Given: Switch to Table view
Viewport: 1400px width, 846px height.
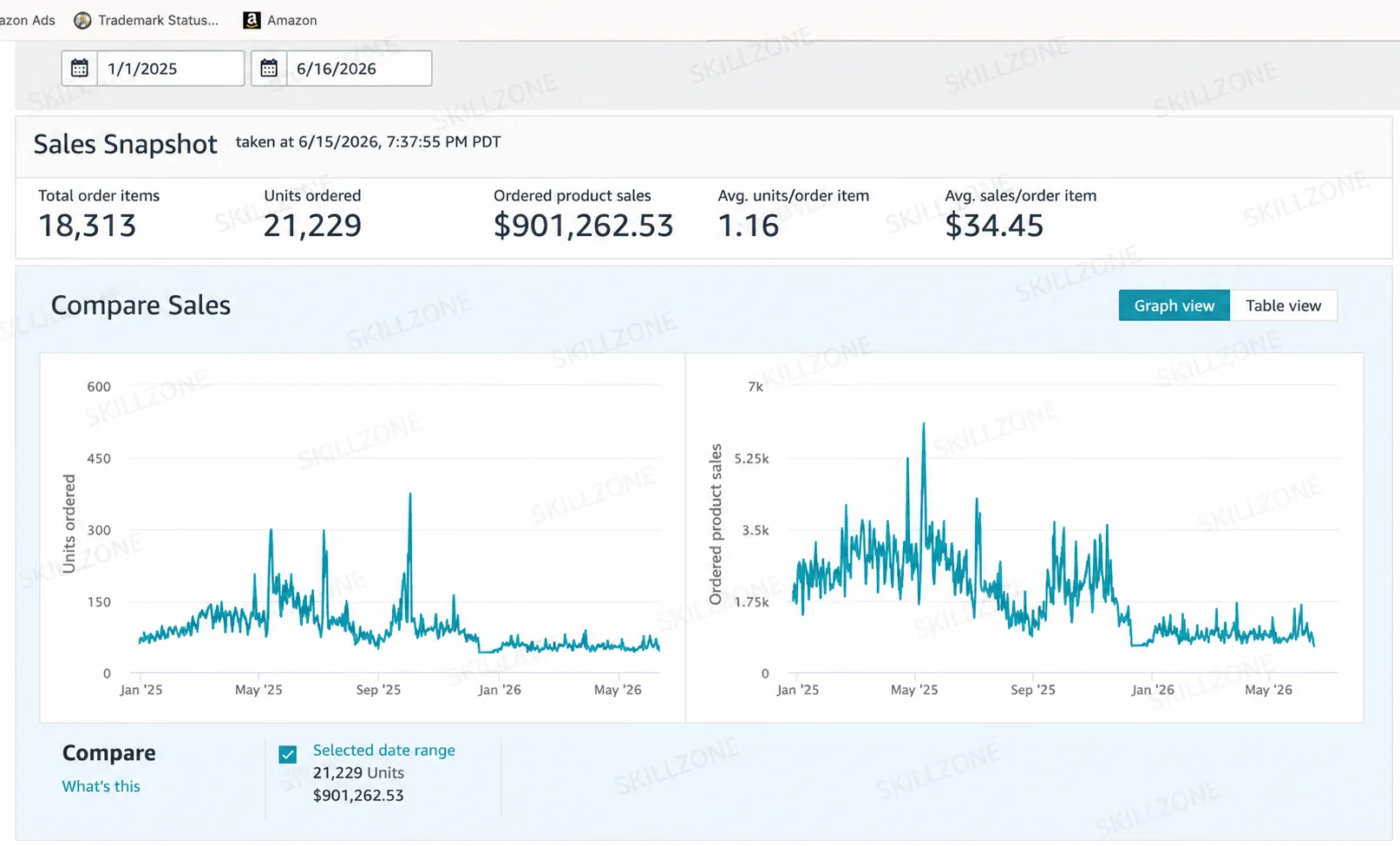Looking at the screenshot, I should point(1283,305).
